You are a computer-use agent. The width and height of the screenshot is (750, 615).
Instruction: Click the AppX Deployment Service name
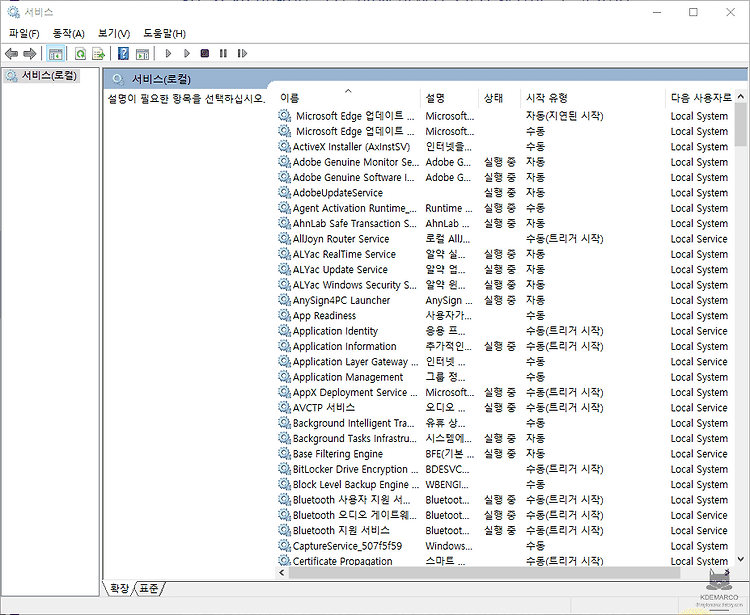point(355,392)
